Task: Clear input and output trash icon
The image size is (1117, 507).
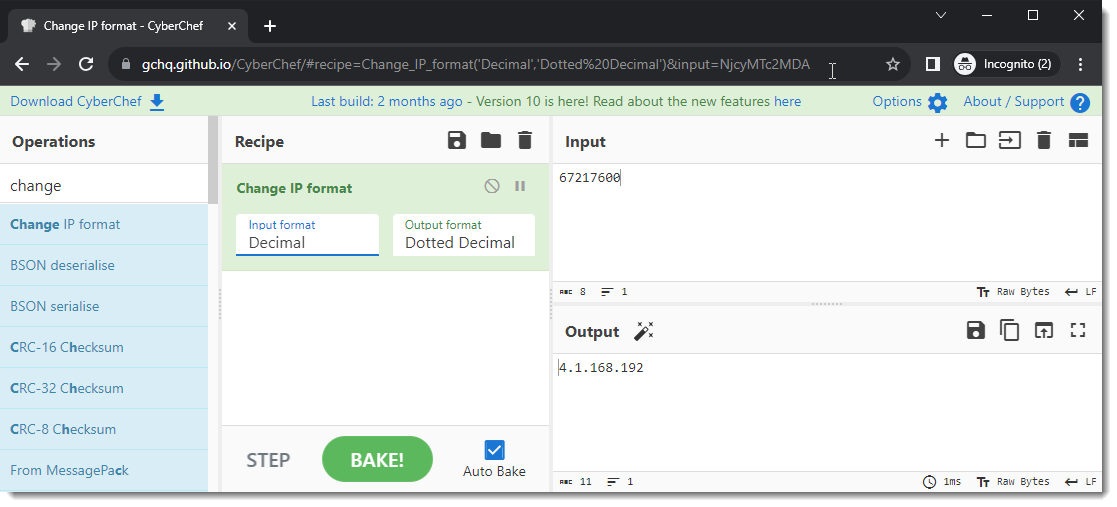Action: pyautogui.click(x=1044, y=140)
